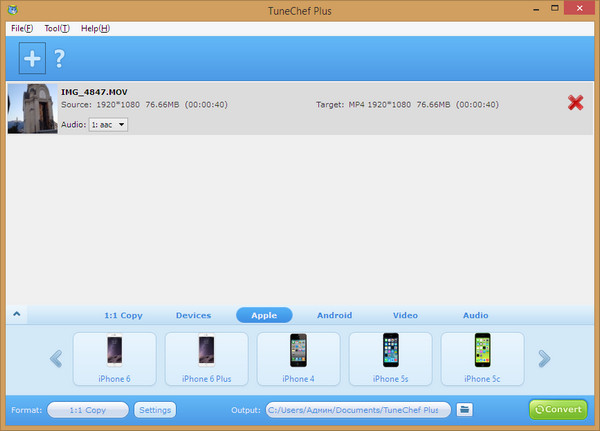Click the Output path field

pos(357,410)
